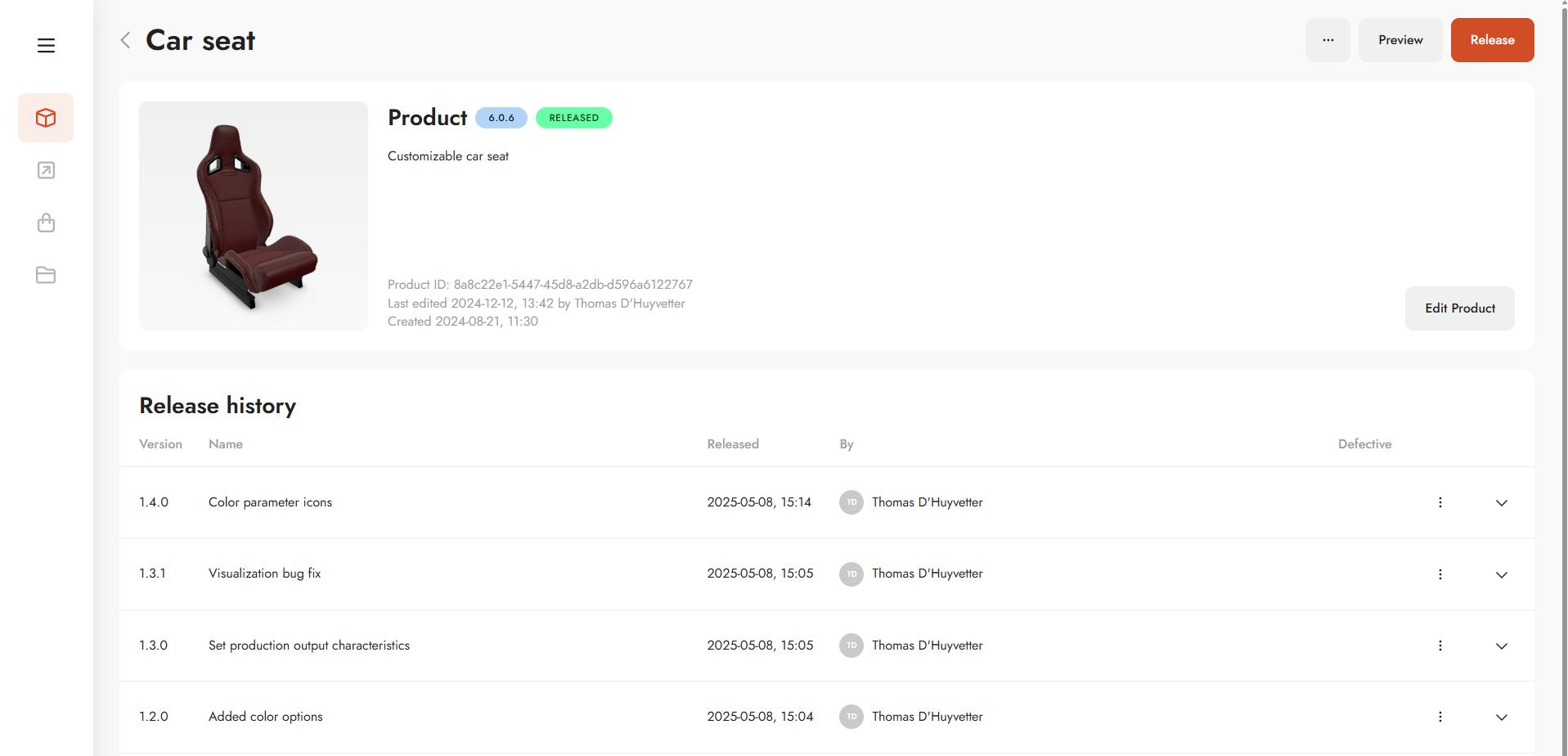Screen dimensions: 1568x756
Task: Expand the Visualization bug fix release row
Action: pos(1501,574)
